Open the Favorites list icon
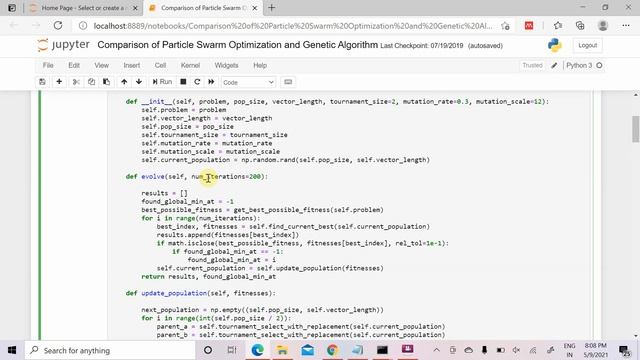640x360 pixels. click(558, 26)
